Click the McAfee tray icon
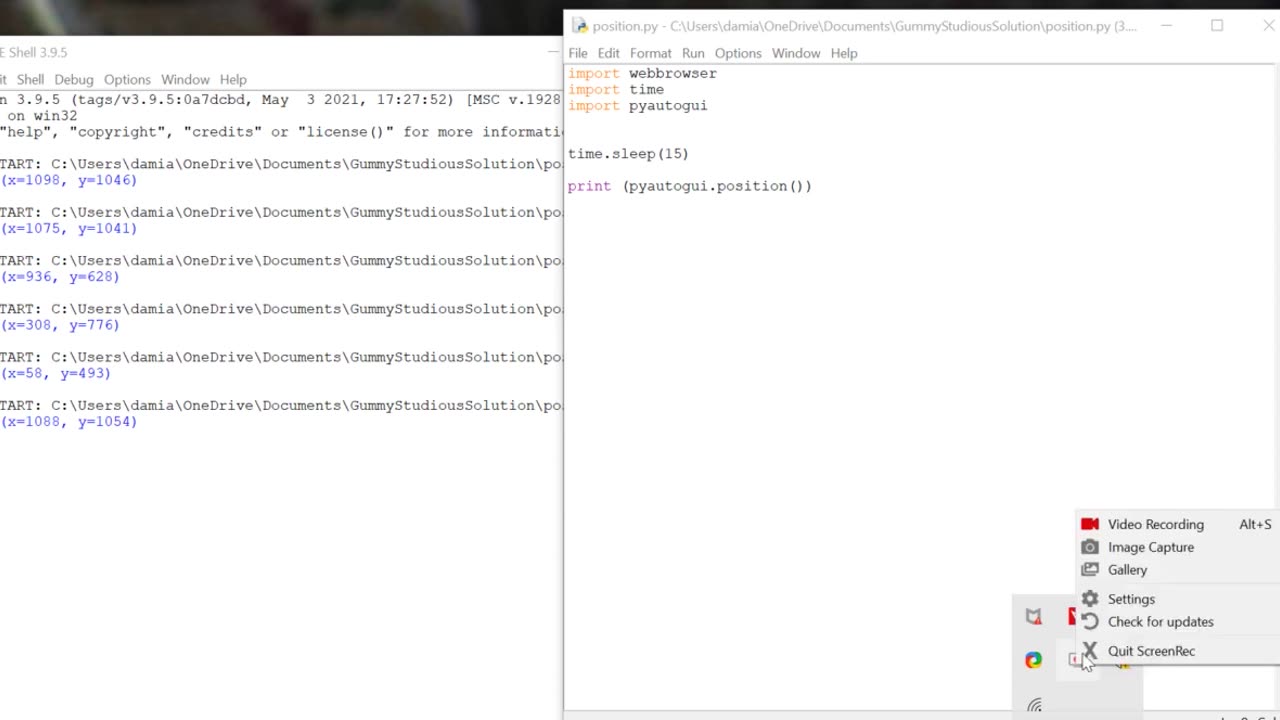Viewport: 1280px width, 720px height. tap(1034, 617)
